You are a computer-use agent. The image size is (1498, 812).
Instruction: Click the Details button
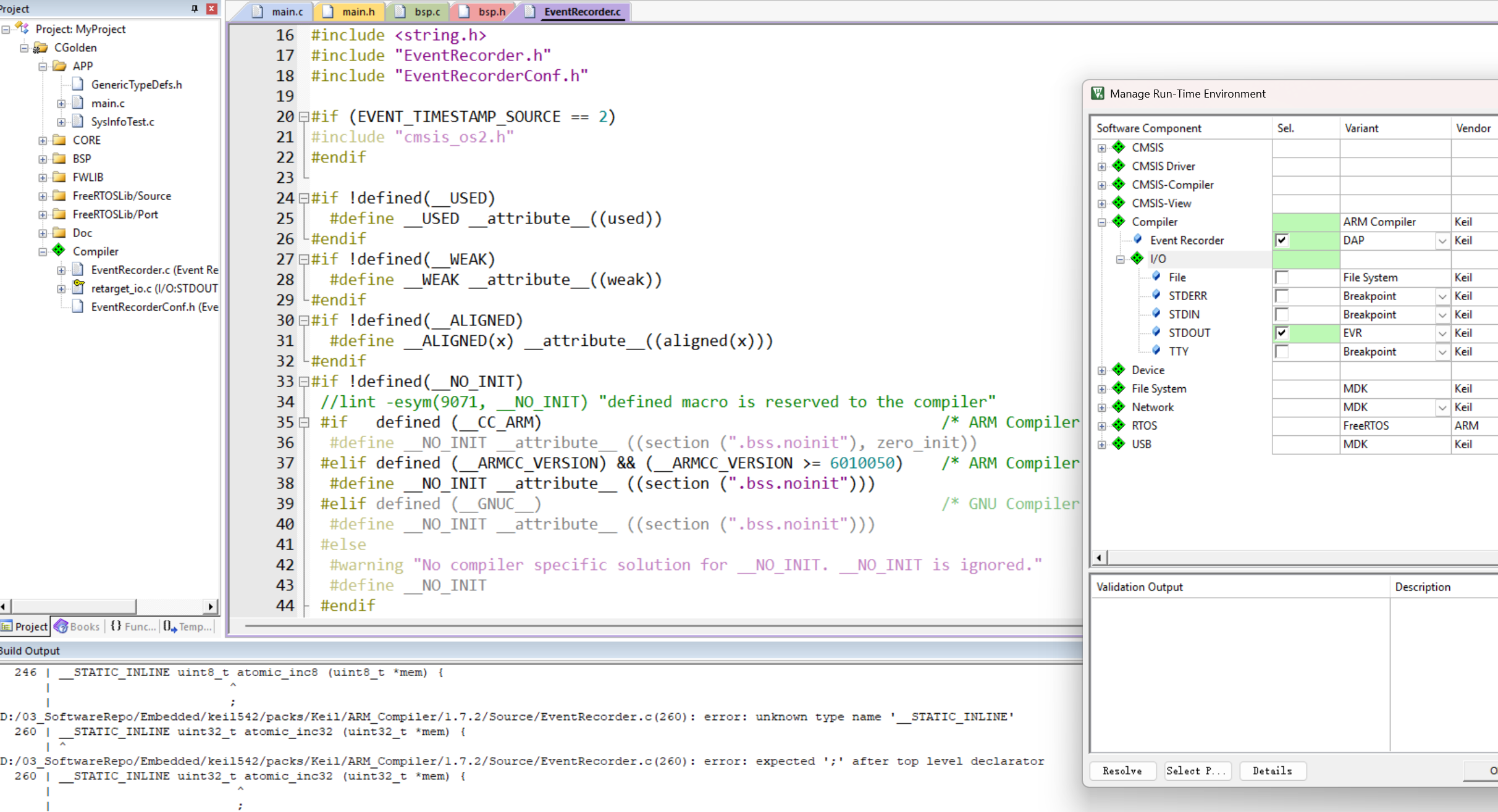click(x=1272, y=771)
